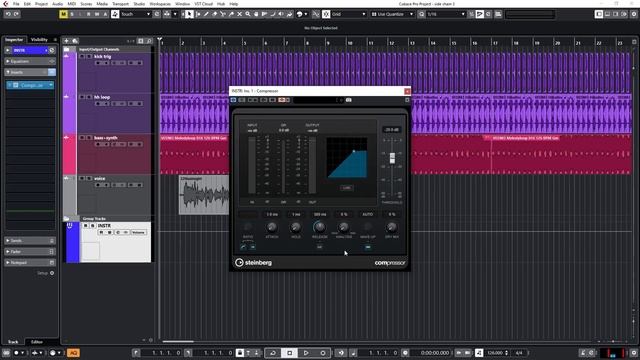Screen dimensions: 640x360
Task: Open the track presets icon beside Add Track
Action: 75,41
